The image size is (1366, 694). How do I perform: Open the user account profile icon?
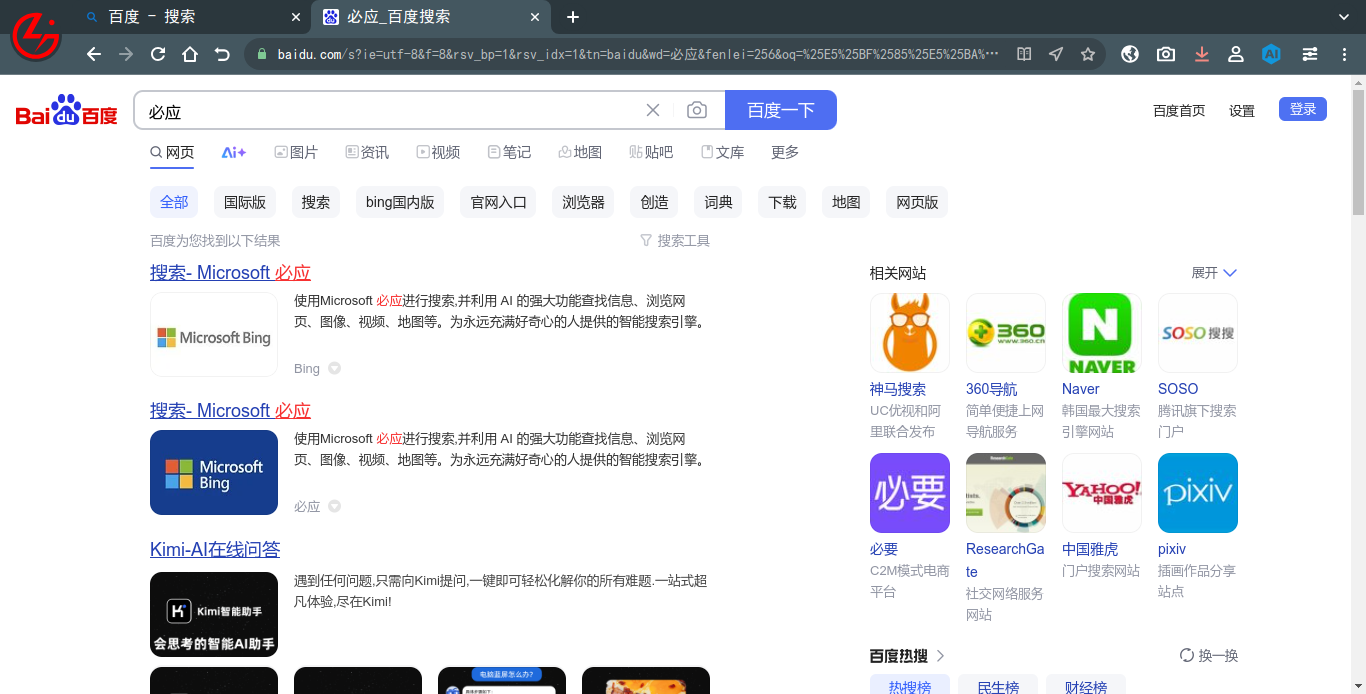[1236, 54]
